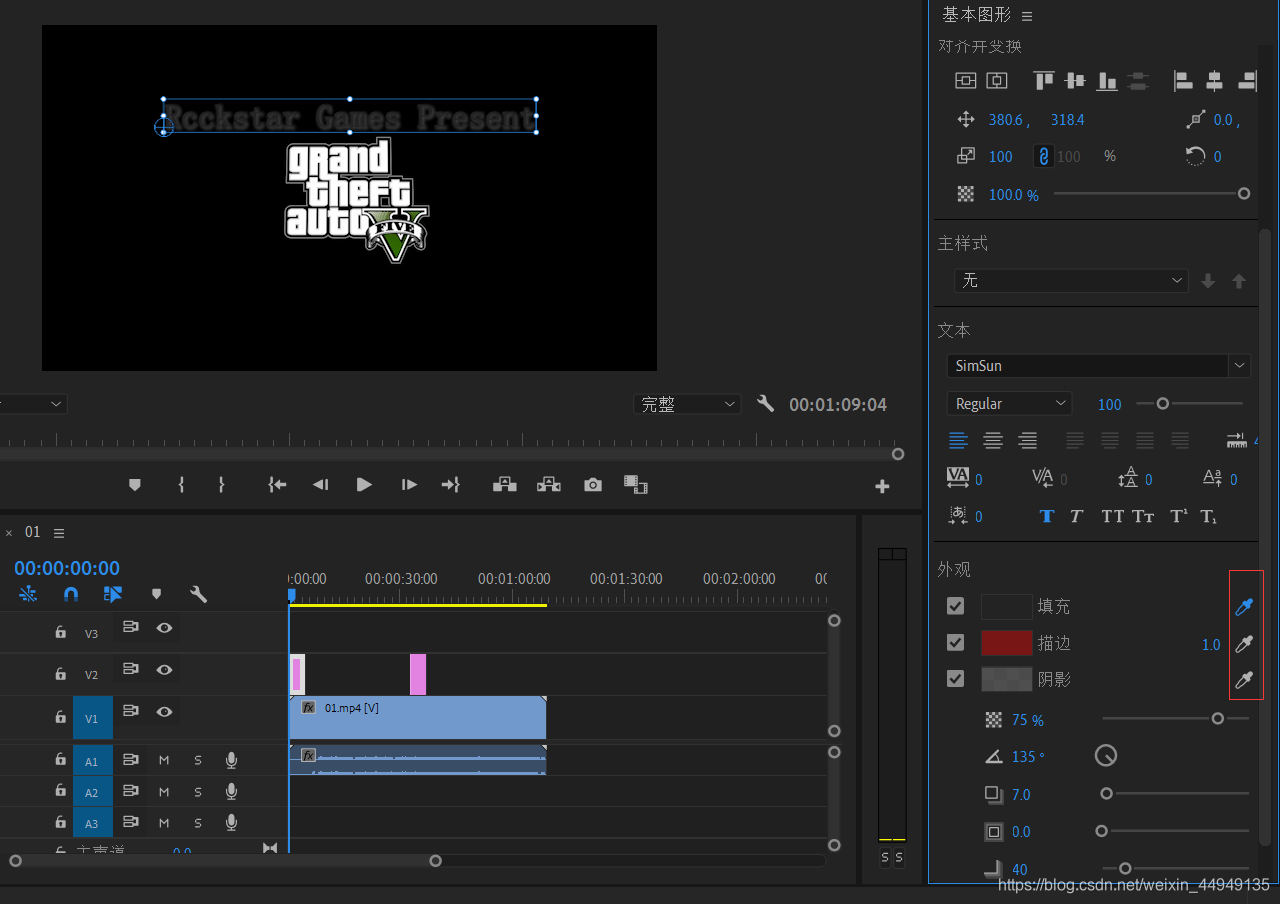
Task: Toggle insert and overwrite sequences as nests
Action: coord(28,594)
